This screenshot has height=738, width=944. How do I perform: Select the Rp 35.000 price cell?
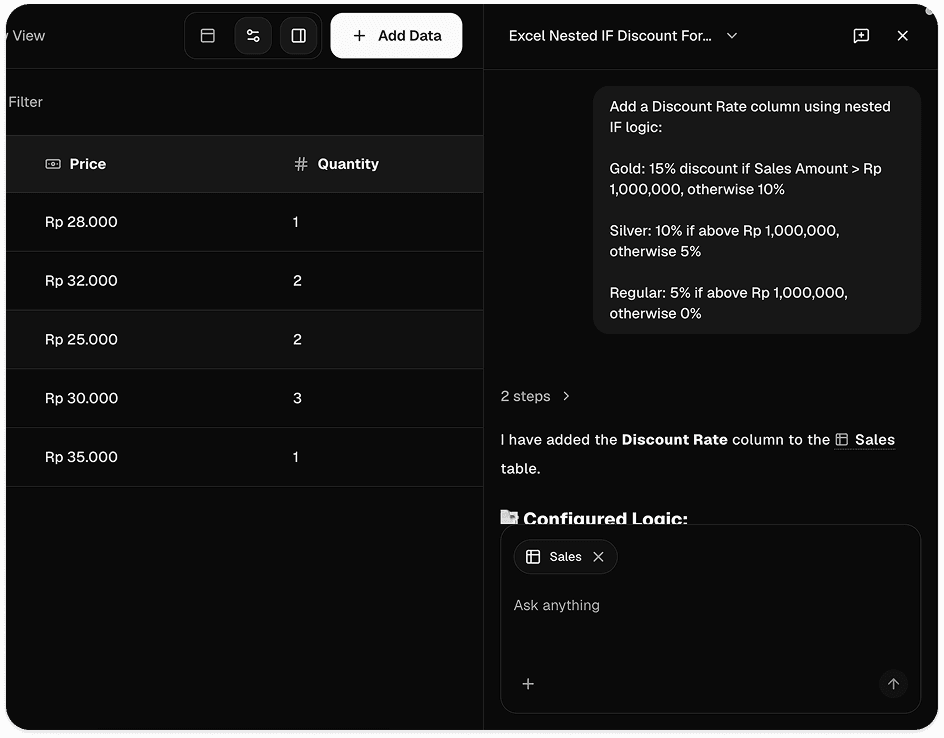tap(81, 457)
